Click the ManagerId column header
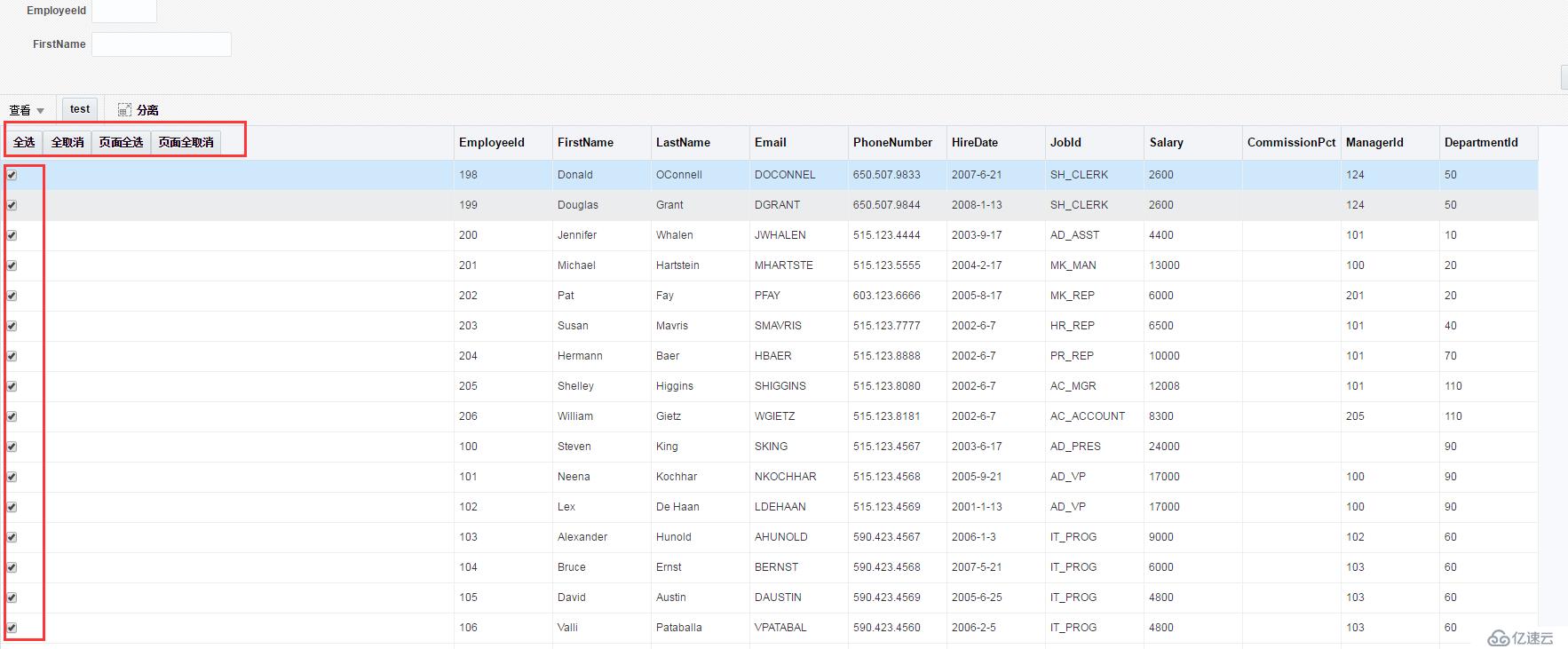1568x649 pixels. click(1390, 143)
